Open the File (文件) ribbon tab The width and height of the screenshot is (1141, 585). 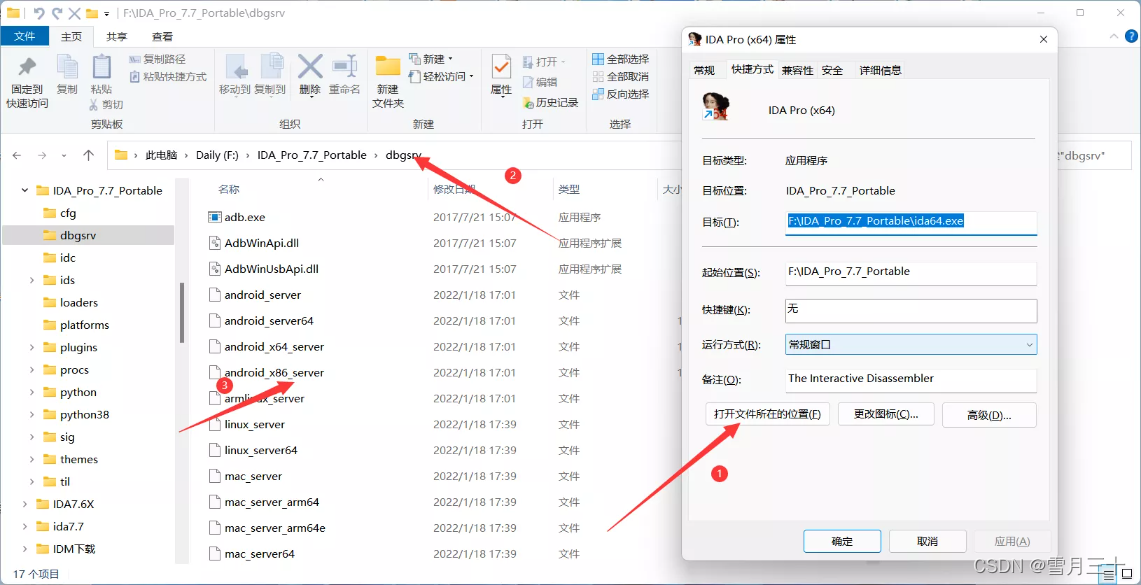[x=25, y=36]
